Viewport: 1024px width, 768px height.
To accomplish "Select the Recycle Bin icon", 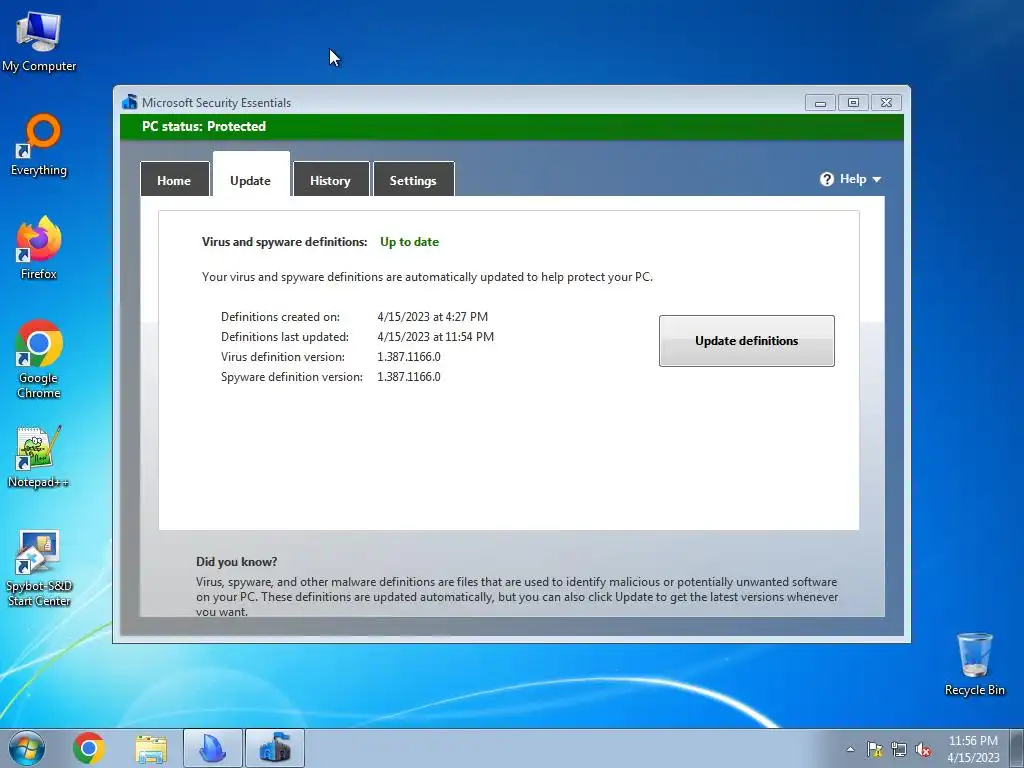I will tap(974, 664).
